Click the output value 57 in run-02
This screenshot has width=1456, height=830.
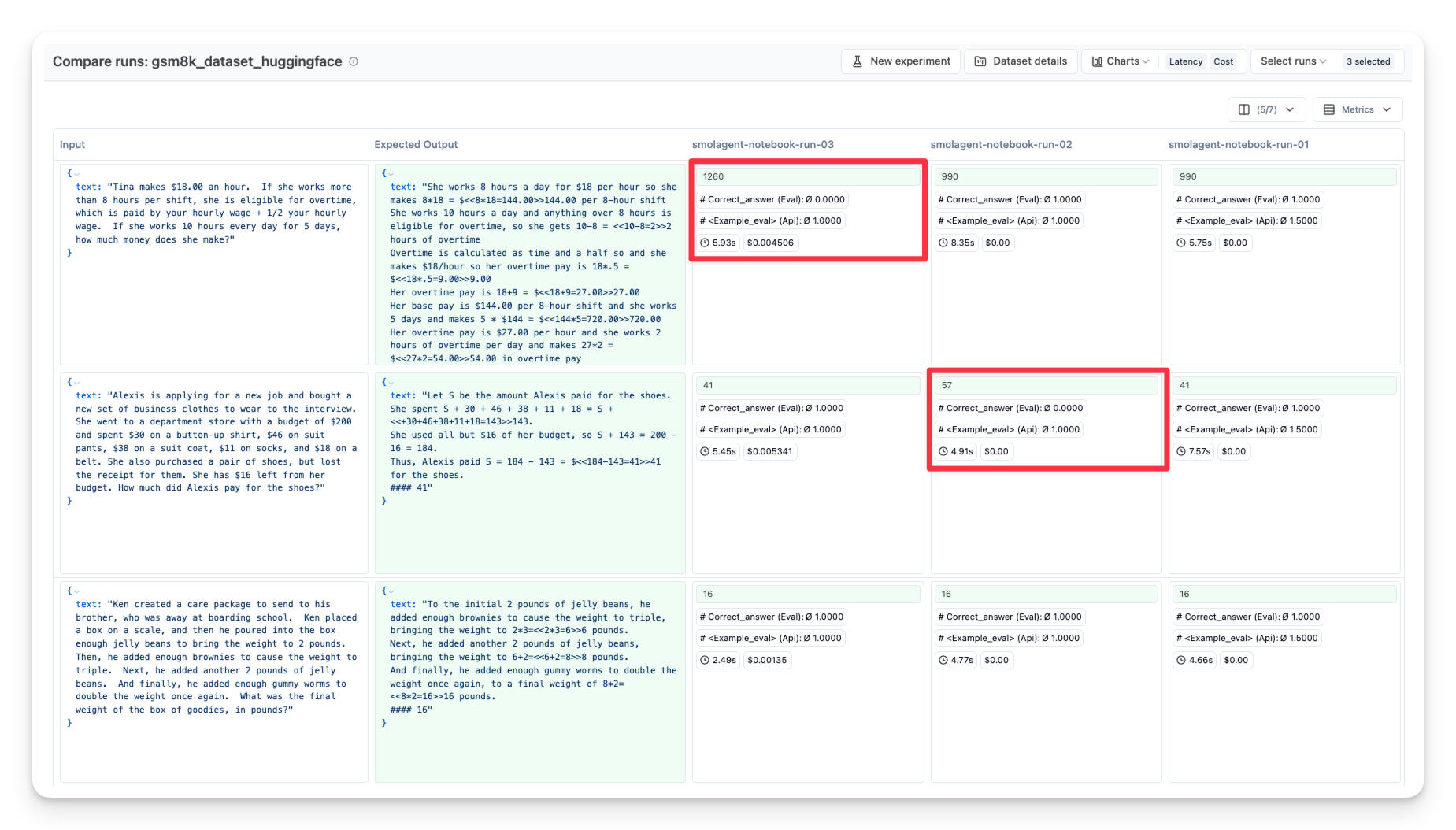point(947,385)
